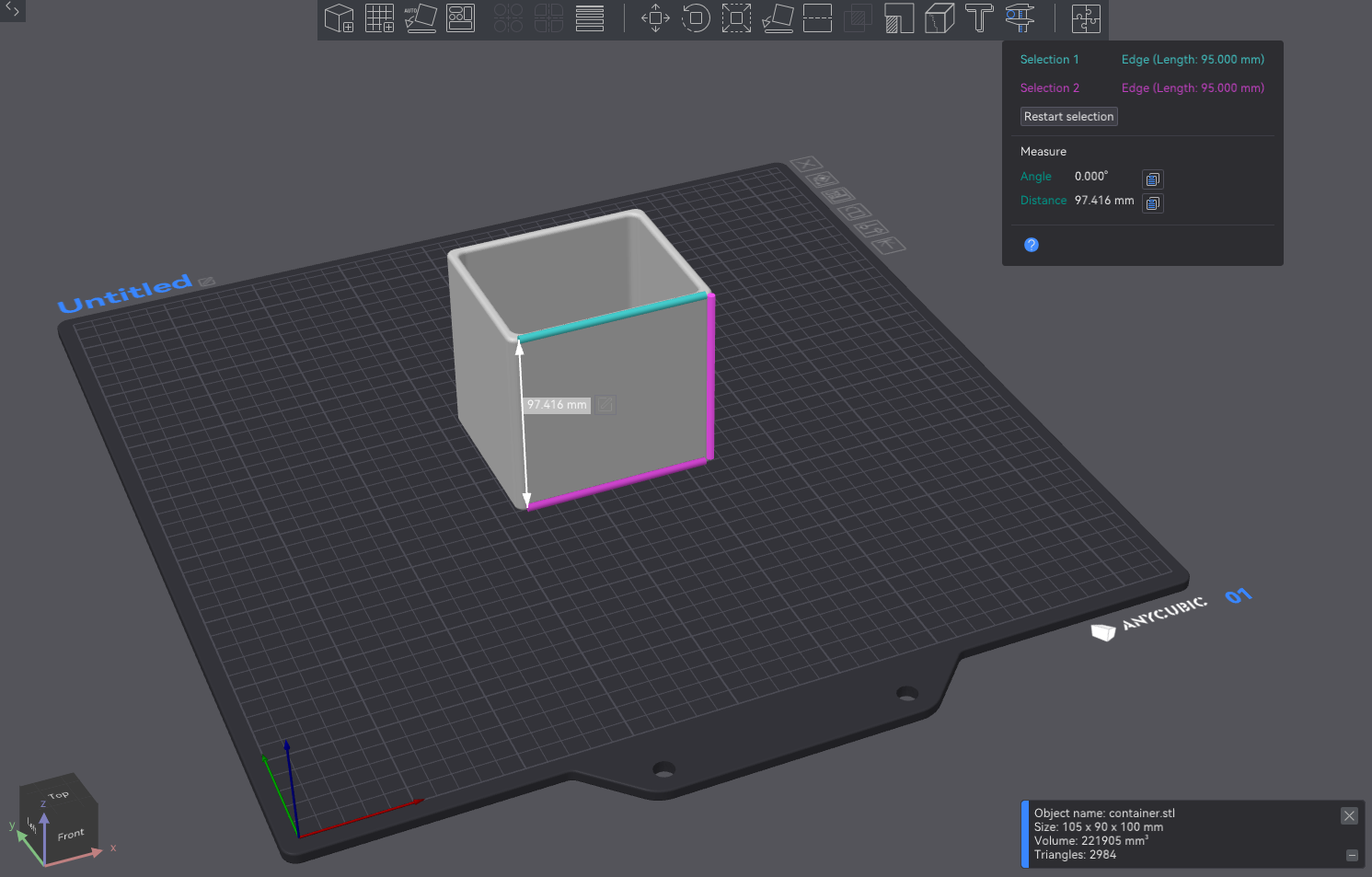Minimize the object info notification panel

coord(1352,856)
